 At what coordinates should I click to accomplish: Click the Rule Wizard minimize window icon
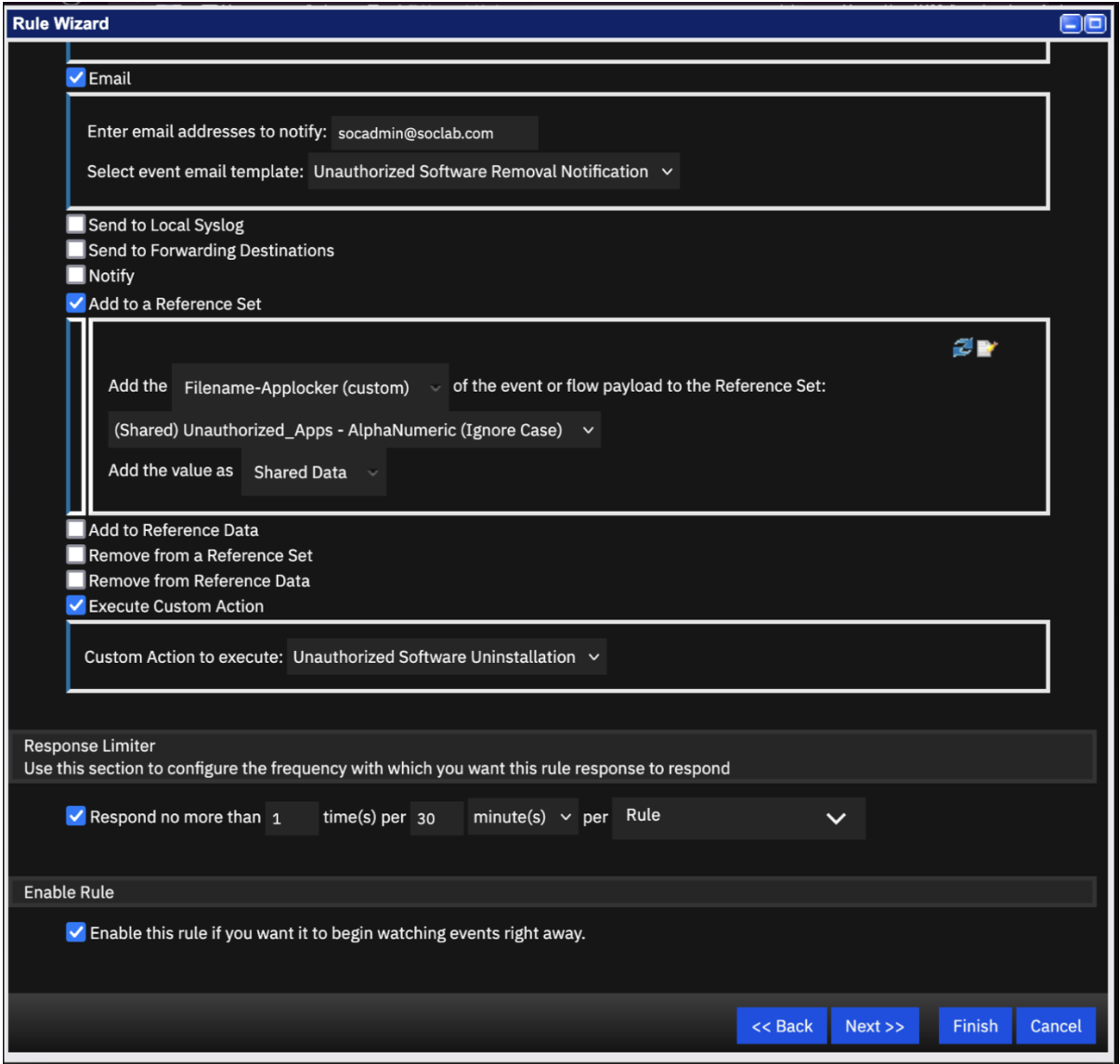point(1071,24)
